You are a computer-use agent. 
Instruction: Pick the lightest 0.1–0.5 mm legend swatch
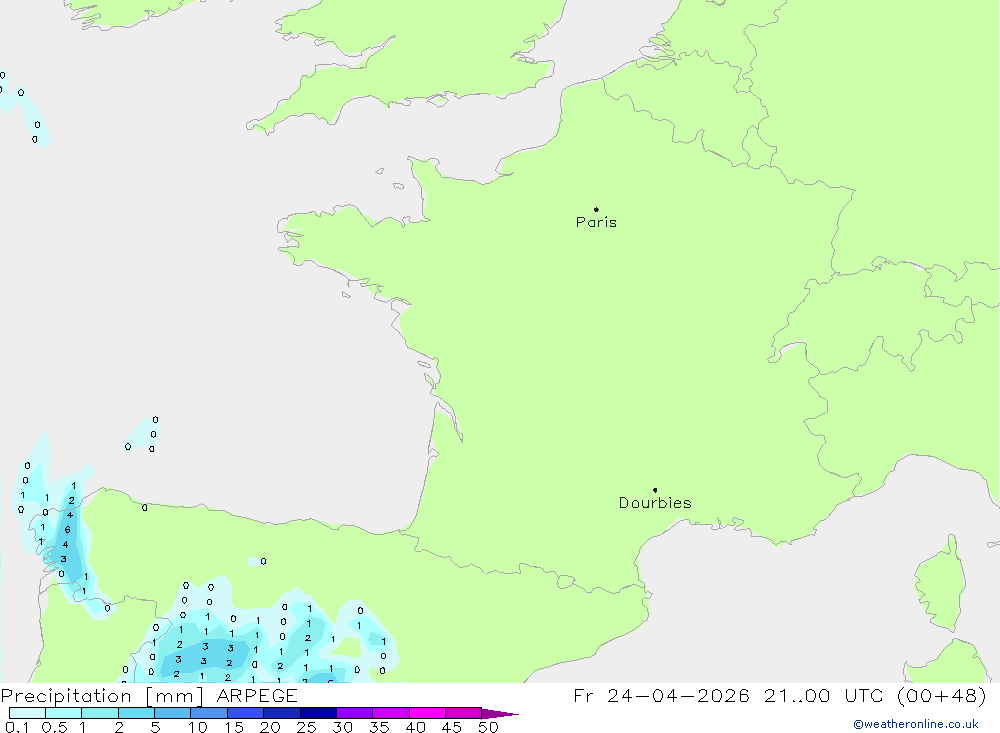[27, 713]
